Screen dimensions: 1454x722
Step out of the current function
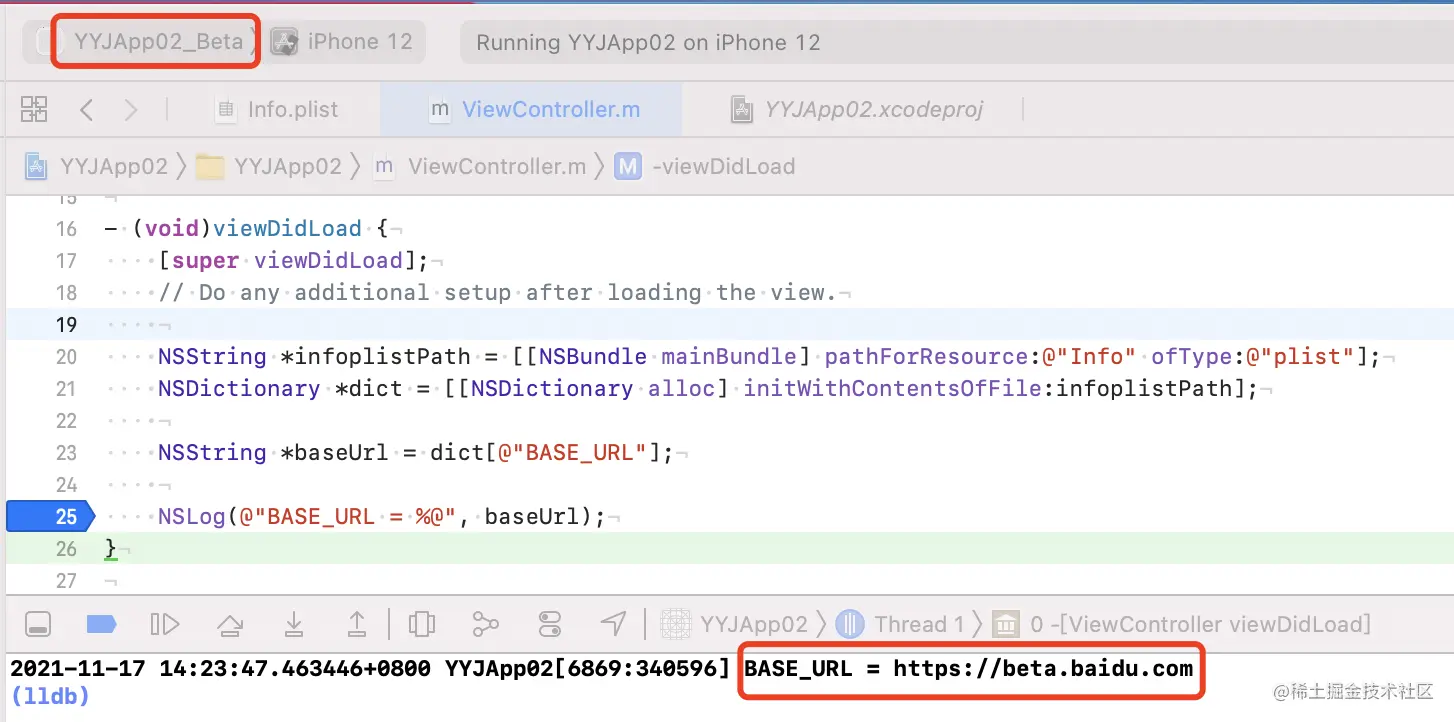pos(356,623)
